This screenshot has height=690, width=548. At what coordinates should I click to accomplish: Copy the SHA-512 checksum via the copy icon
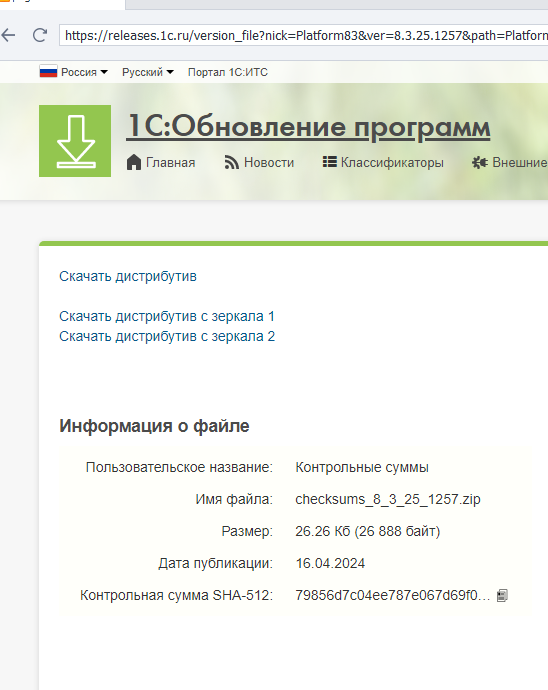coord(502,595)
